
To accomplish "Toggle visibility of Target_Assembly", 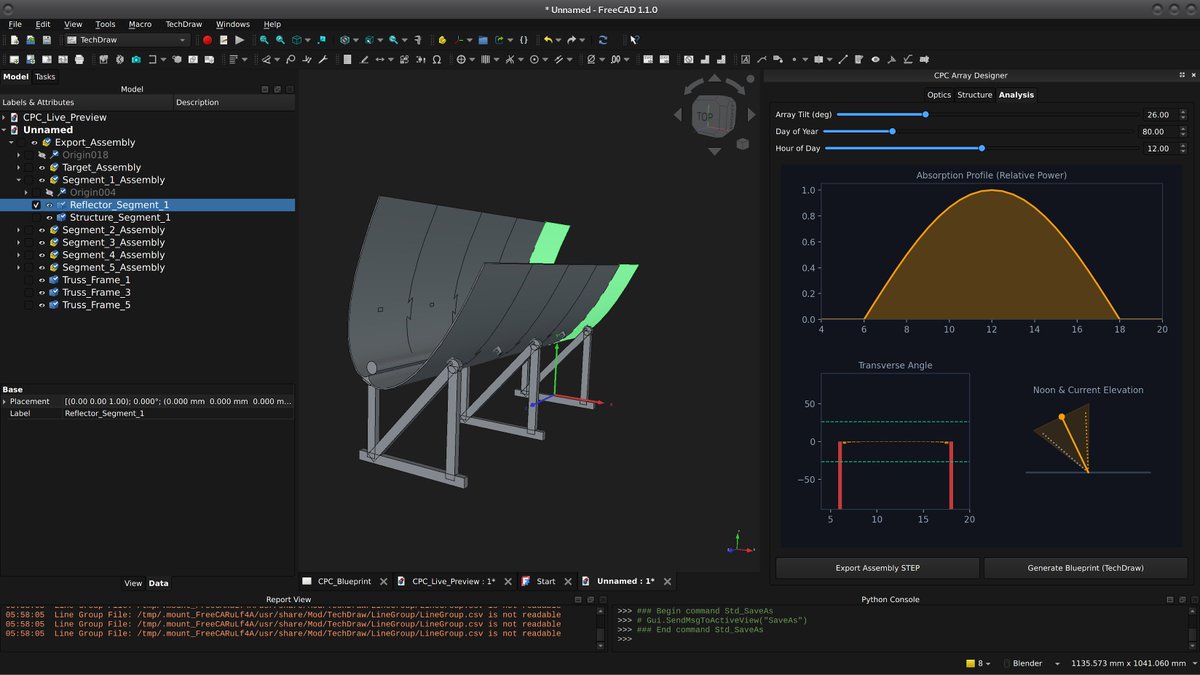I will pos(41,168).
